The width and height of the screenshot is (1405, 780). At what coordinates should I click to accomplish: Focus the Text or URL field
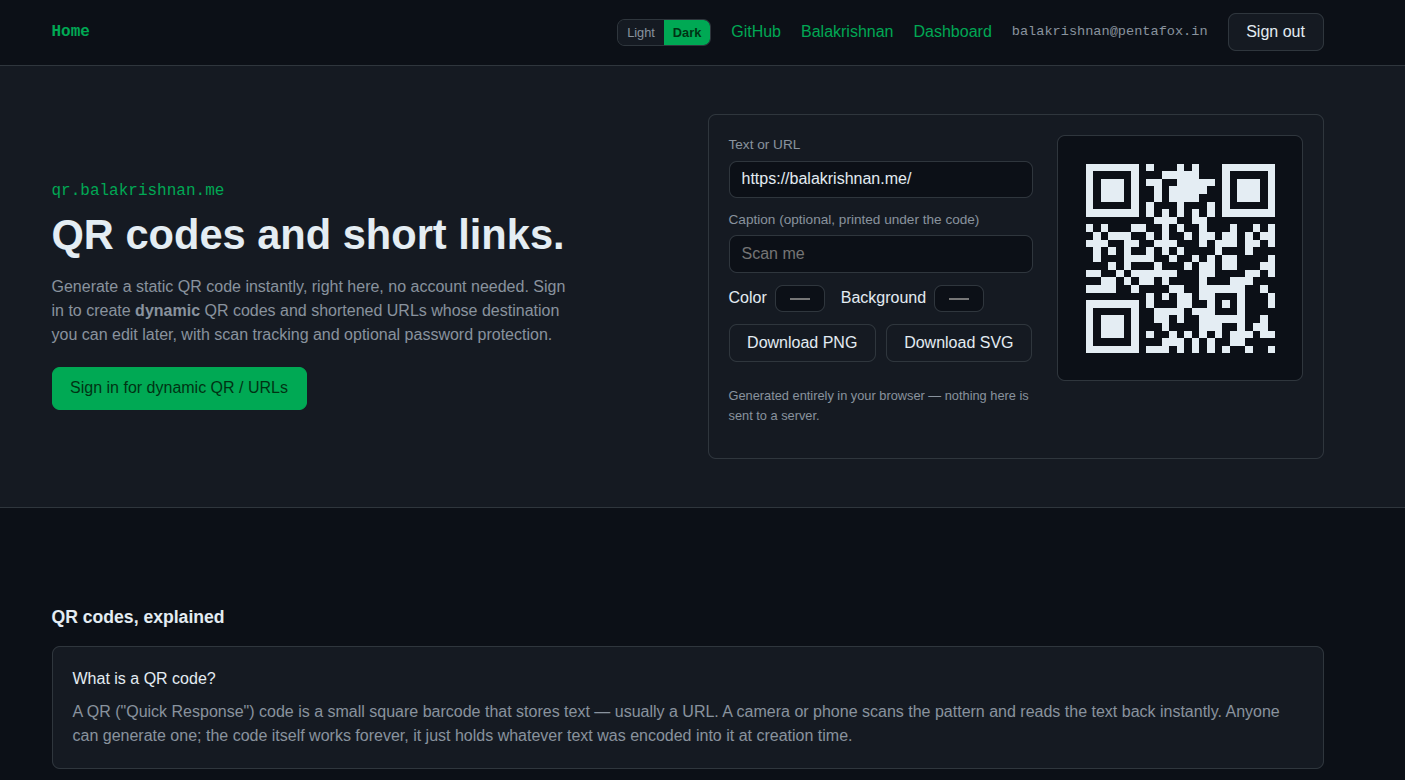coord(880,179)
